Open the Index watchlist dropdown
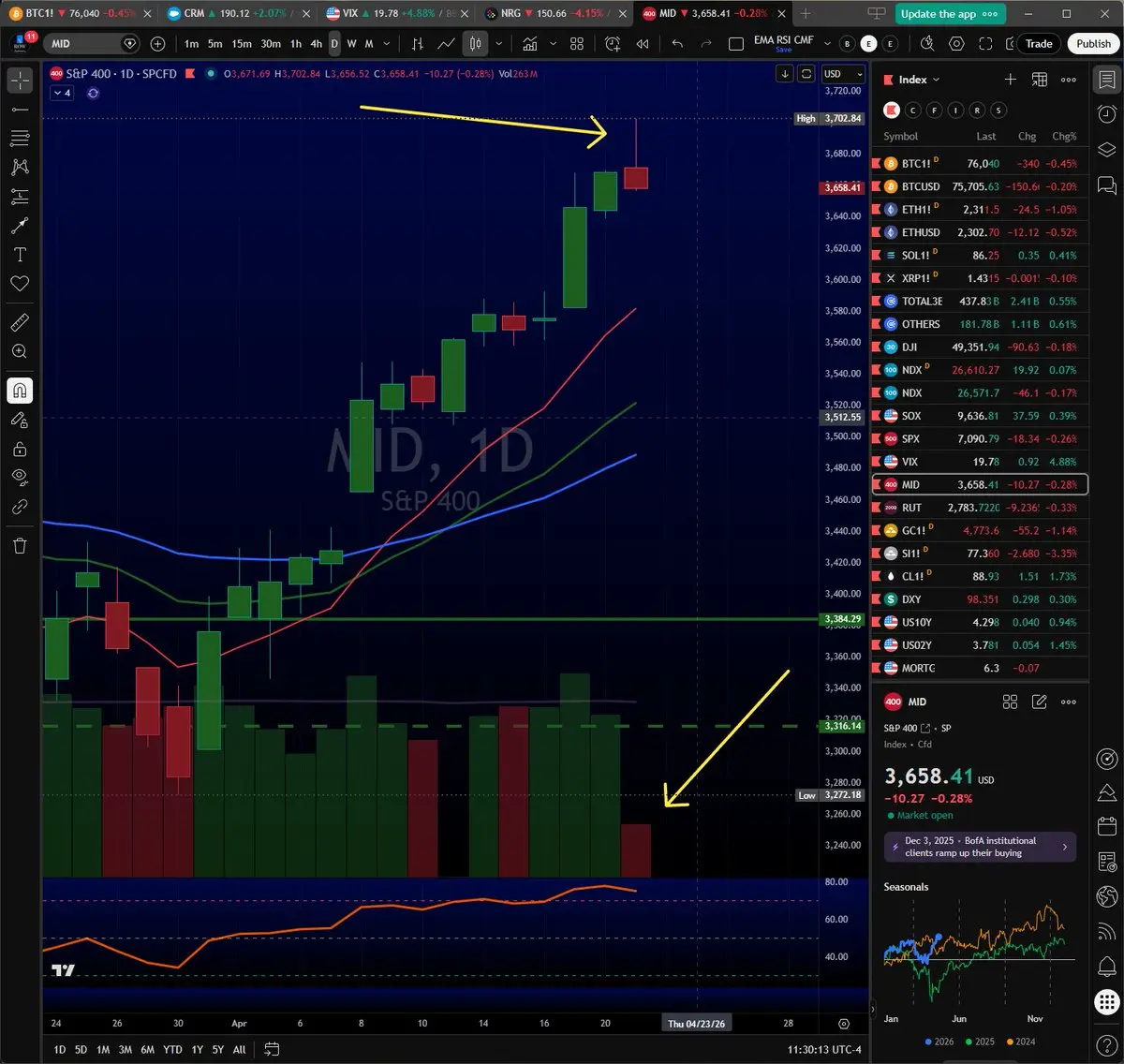1124x1064 pixels. (x=919, y=80)
